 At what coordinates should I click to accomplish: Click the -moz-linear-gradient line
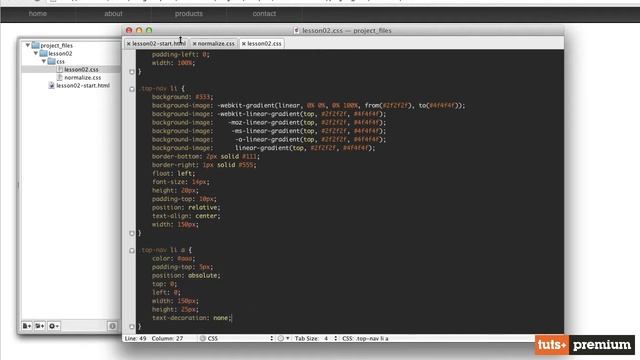[x=269, y=122]
